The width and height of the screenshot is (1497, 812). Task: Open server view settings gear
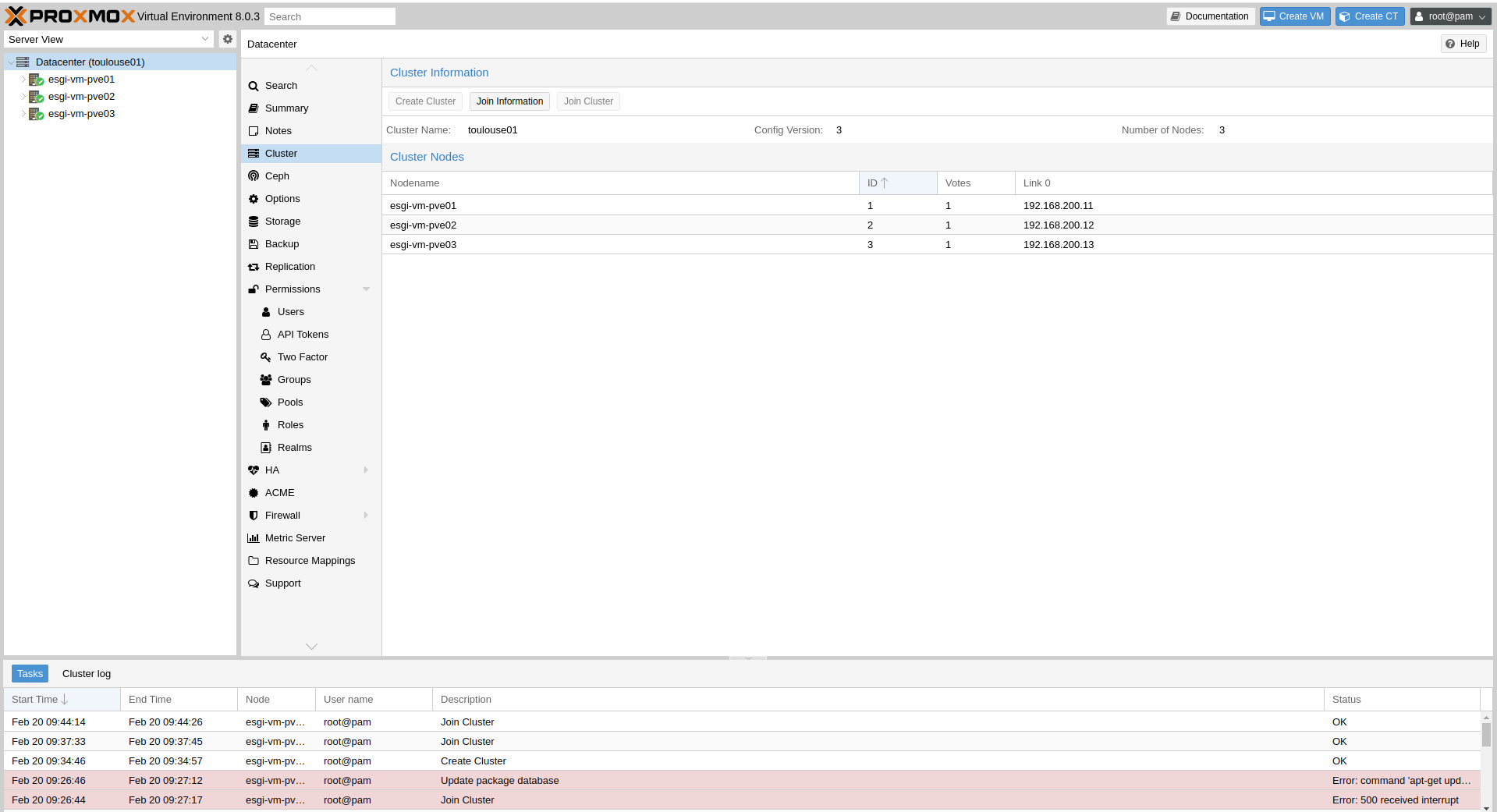click(x=227, y=39)
